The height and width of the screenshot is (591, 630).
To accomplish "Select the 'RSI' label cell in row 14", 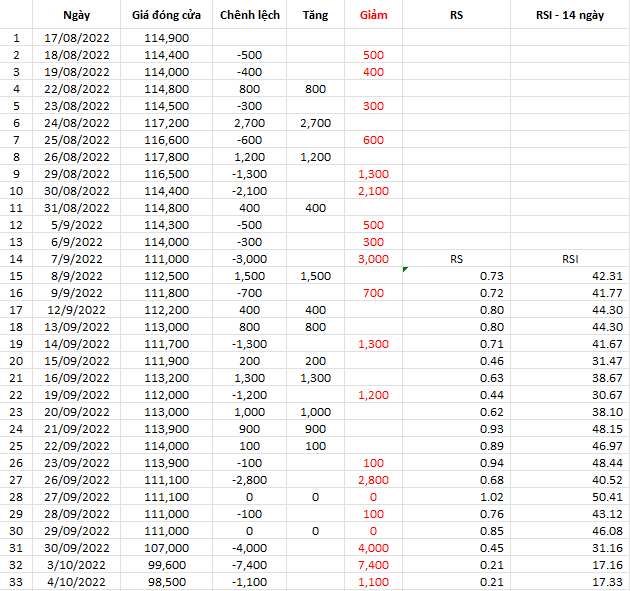I will coord(570,259).
